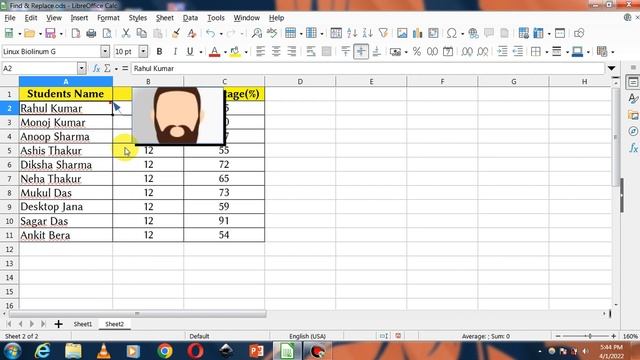Viewport: 640px width, 360px height.
Task: Click the Spelling check abc icon
Action: tap(272, 33)
